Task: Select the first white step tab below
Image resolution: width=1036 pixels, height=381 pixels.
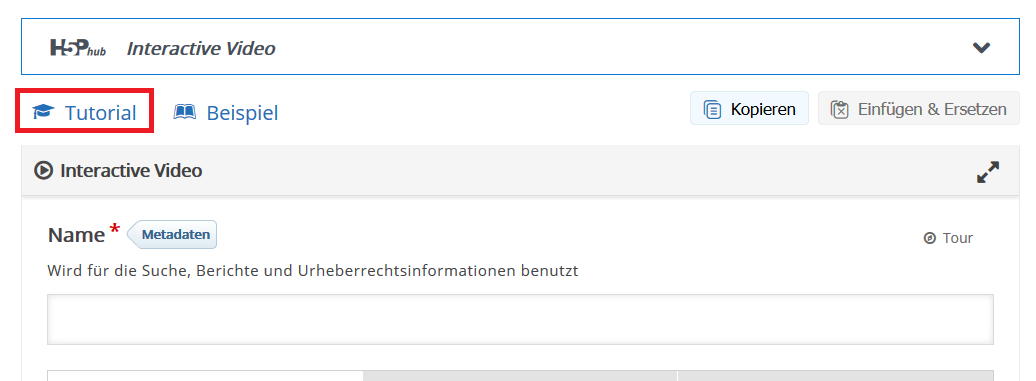Action: (x=205, y=376)
